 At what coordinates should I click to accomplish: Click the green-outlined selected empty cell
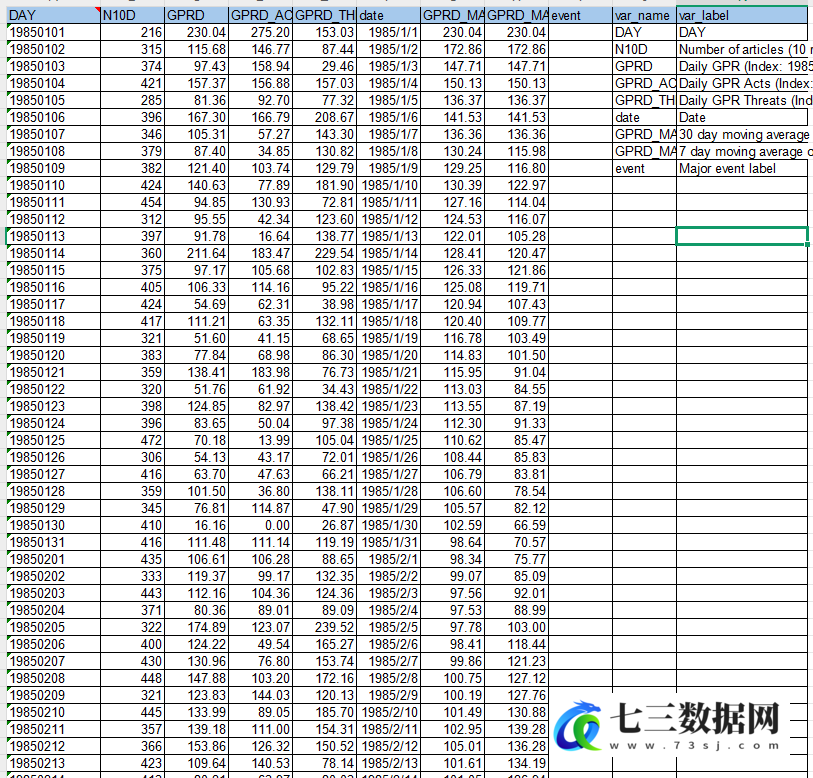[x=742, y=236]
